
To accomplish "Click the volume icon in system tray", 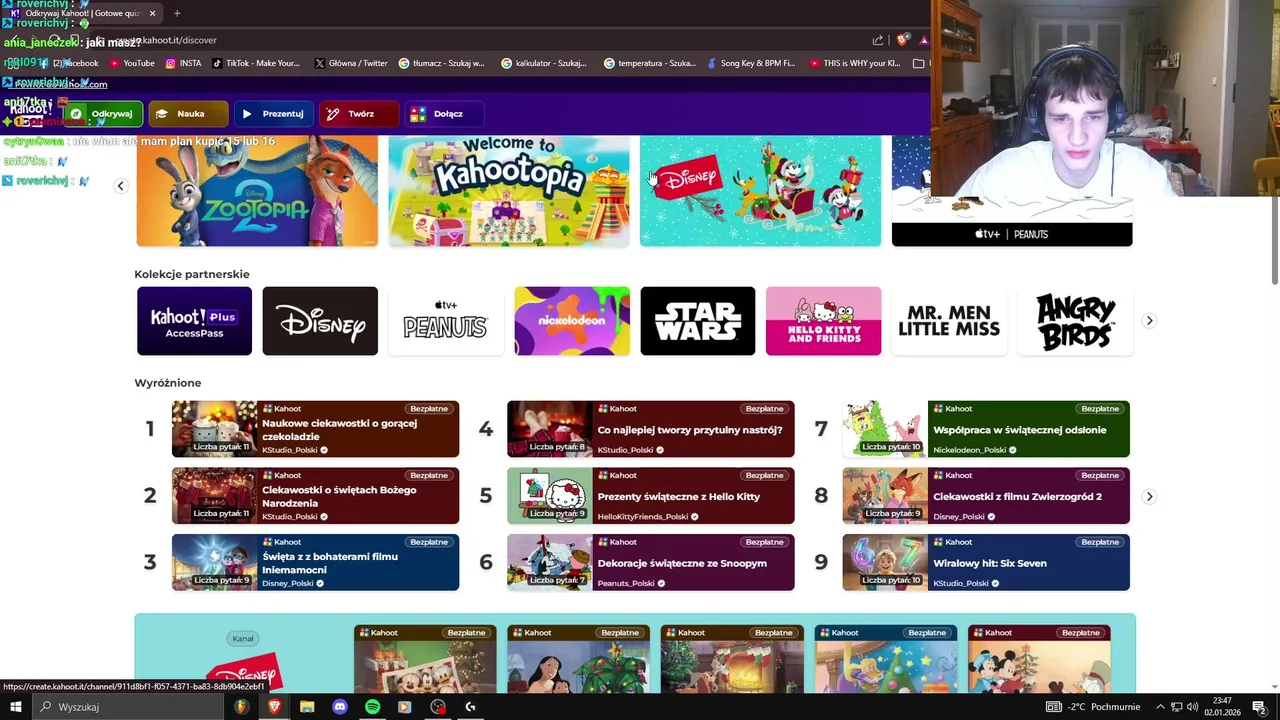I will click(1192, 707).
